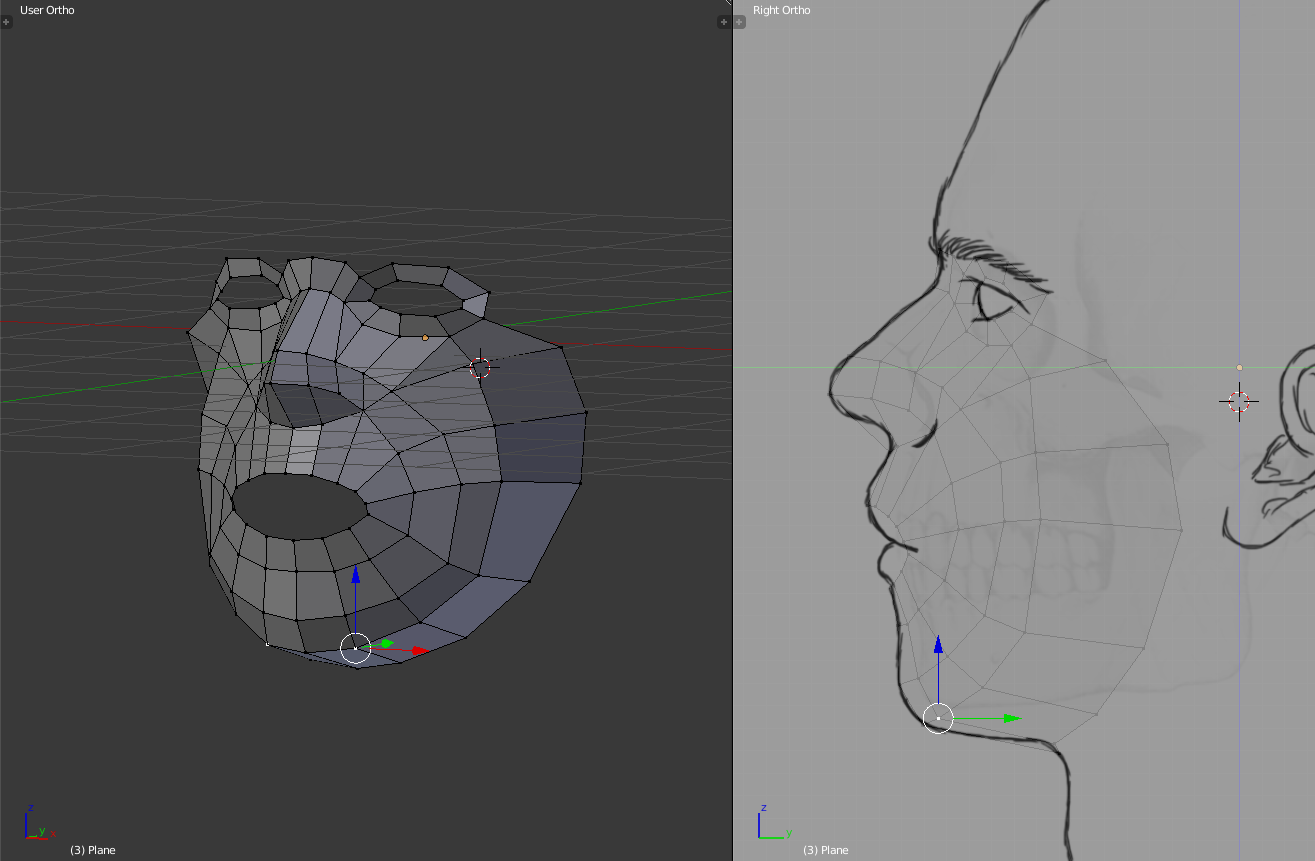The width and height of the screenshot is (1315, 861).
Task: Expand the tool shelf in User Ortho view
Action: (6, 22)
